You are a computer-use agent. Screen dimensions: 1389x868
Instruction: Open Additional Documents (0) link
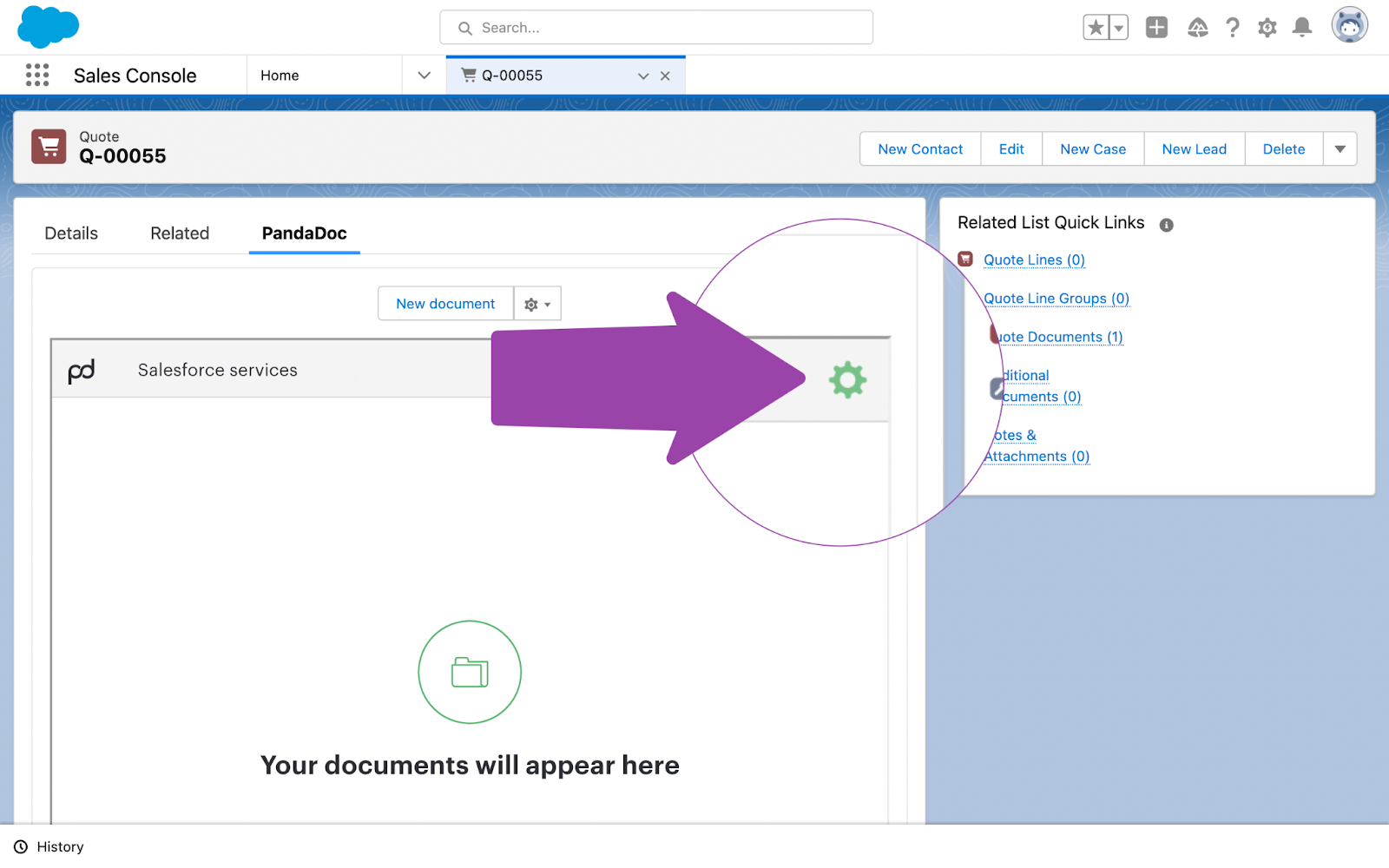pos(1041,386)
